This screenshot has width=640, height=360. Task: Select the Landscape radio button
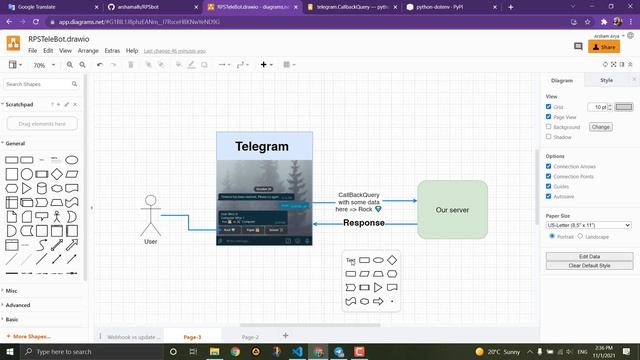[x=580, y=236]
